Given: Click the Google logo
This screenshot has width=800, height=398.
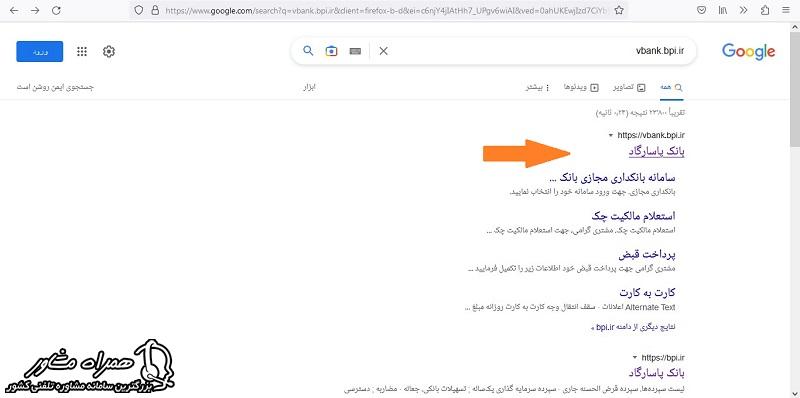Looking at the screenshot, I should coord(748,51).
